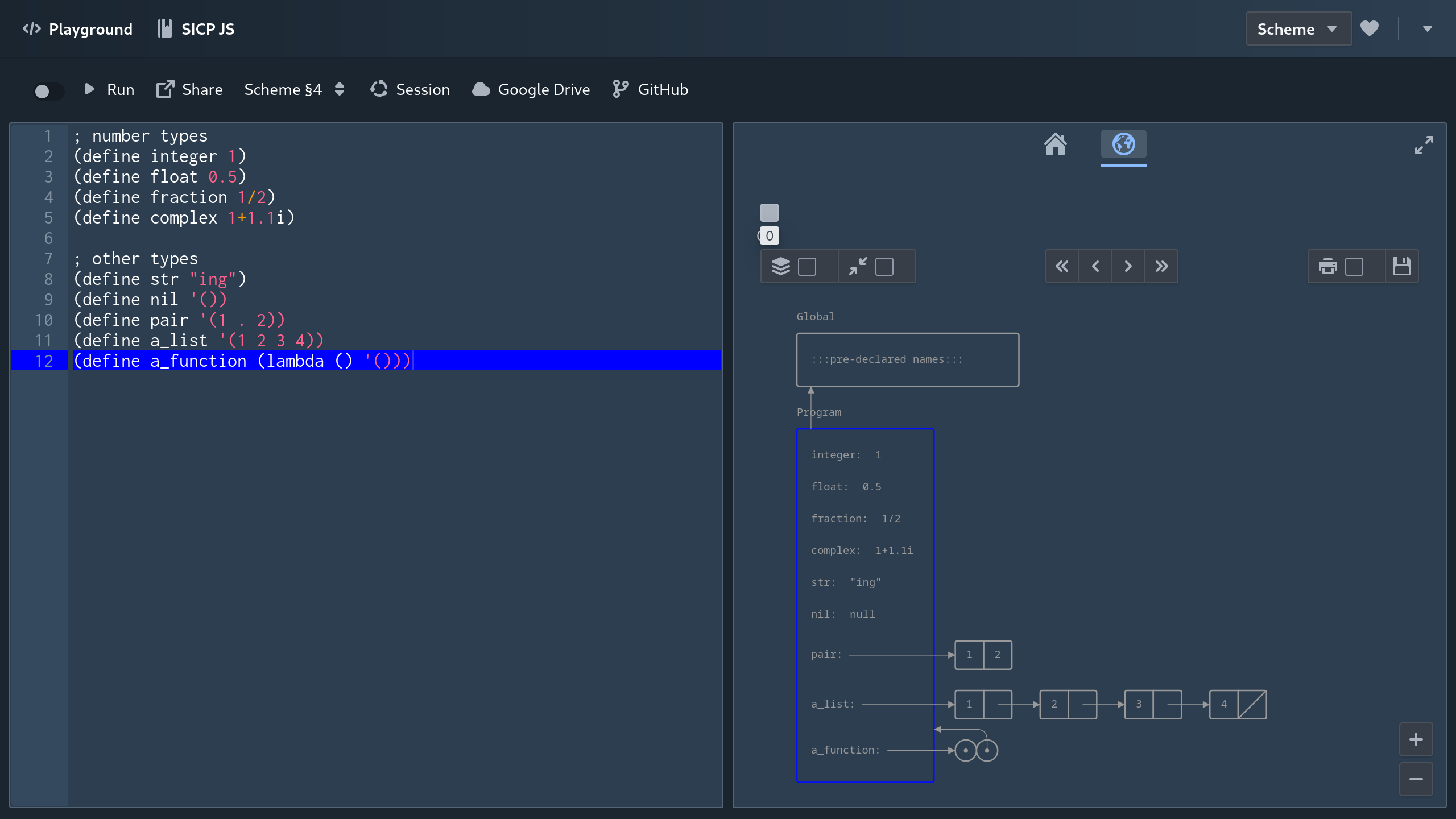Open the Scheme §4 chapter selector
The height and width of the screenshot is (819, 1456).
tap(294, 89)
